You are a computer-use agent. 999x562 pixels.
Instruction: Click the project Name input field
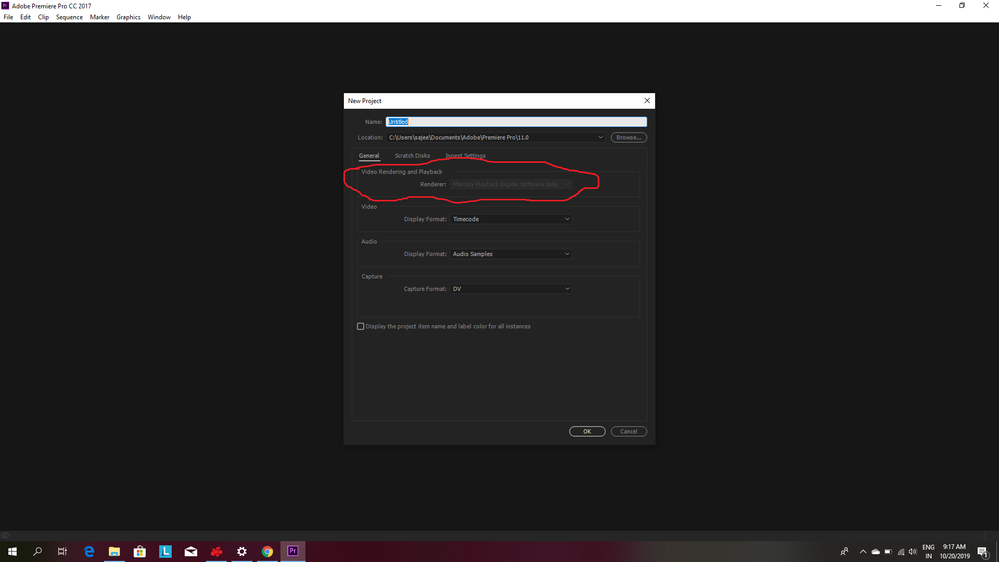coord(516,122)
